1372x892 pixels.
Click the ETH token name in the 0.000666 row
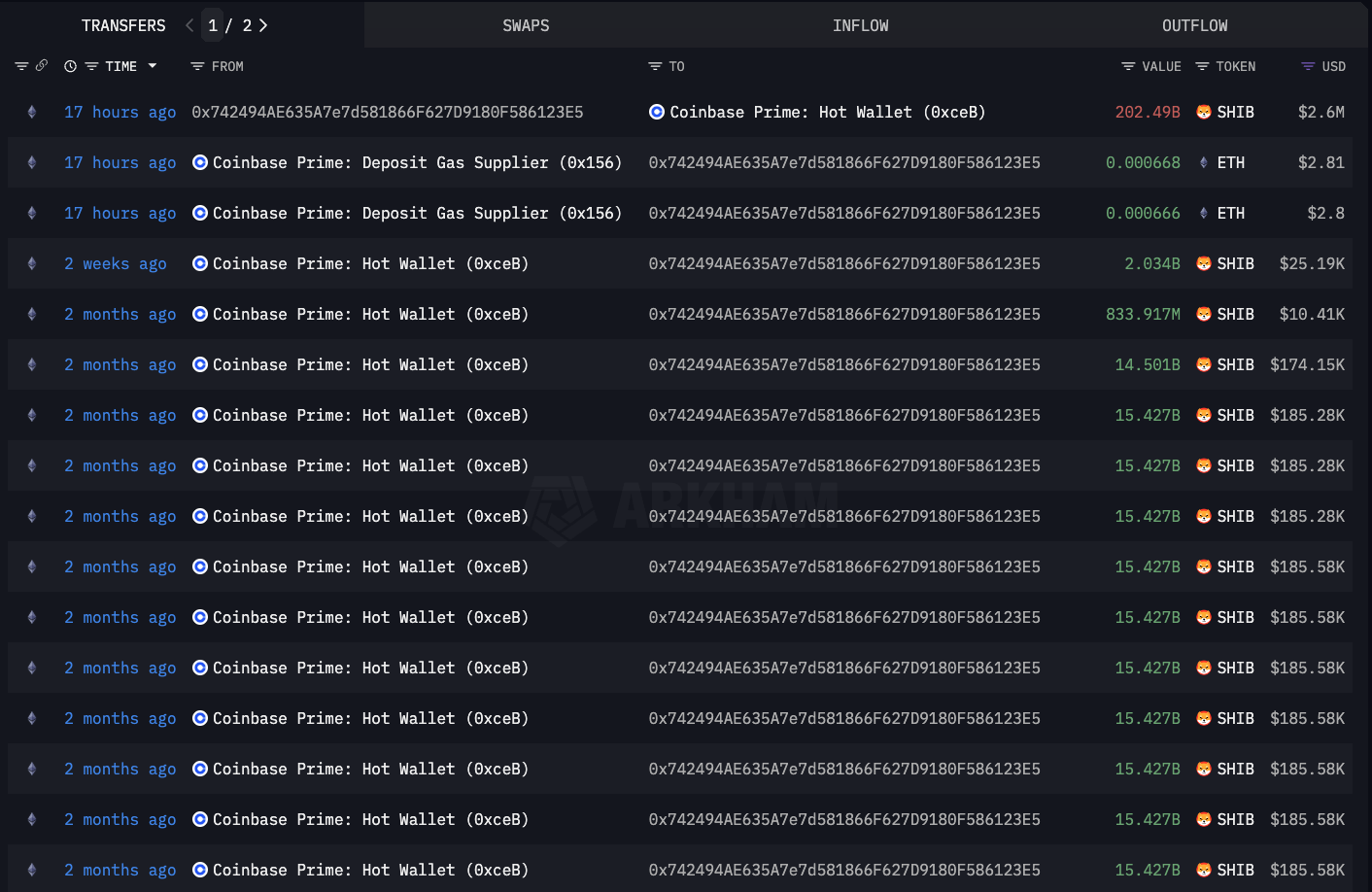[x=1231, y=213]
